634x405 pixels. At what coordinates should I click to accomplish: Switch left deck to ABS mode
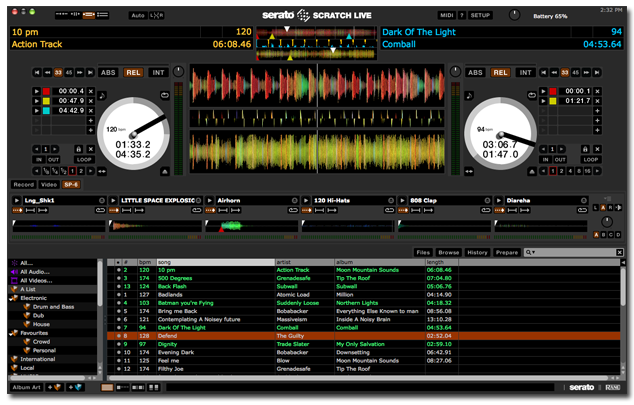(x=108, y=73)
